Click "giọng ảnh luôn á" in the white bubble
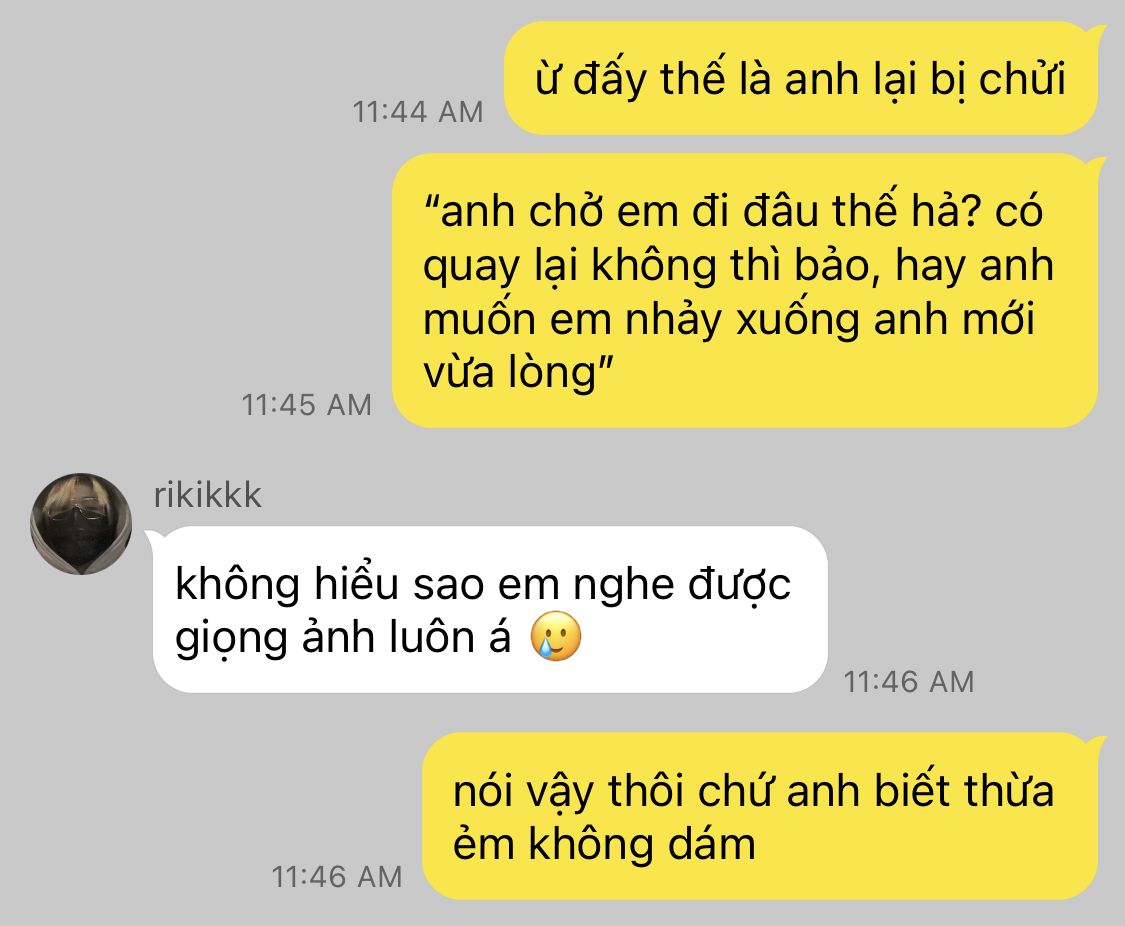Image resolution: width=1125 pixels, height=926 pixels. pyautogui.click(x=343, y=638)
